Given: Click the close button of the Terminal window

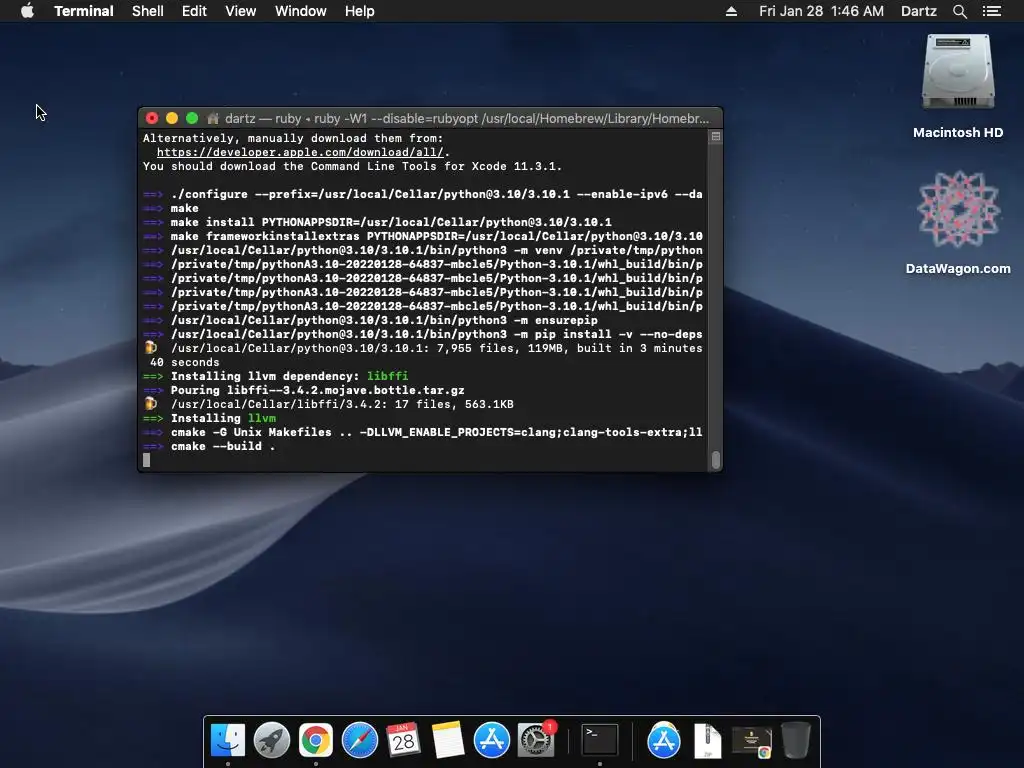Looking at the screenshot, I should click(152, 118).
